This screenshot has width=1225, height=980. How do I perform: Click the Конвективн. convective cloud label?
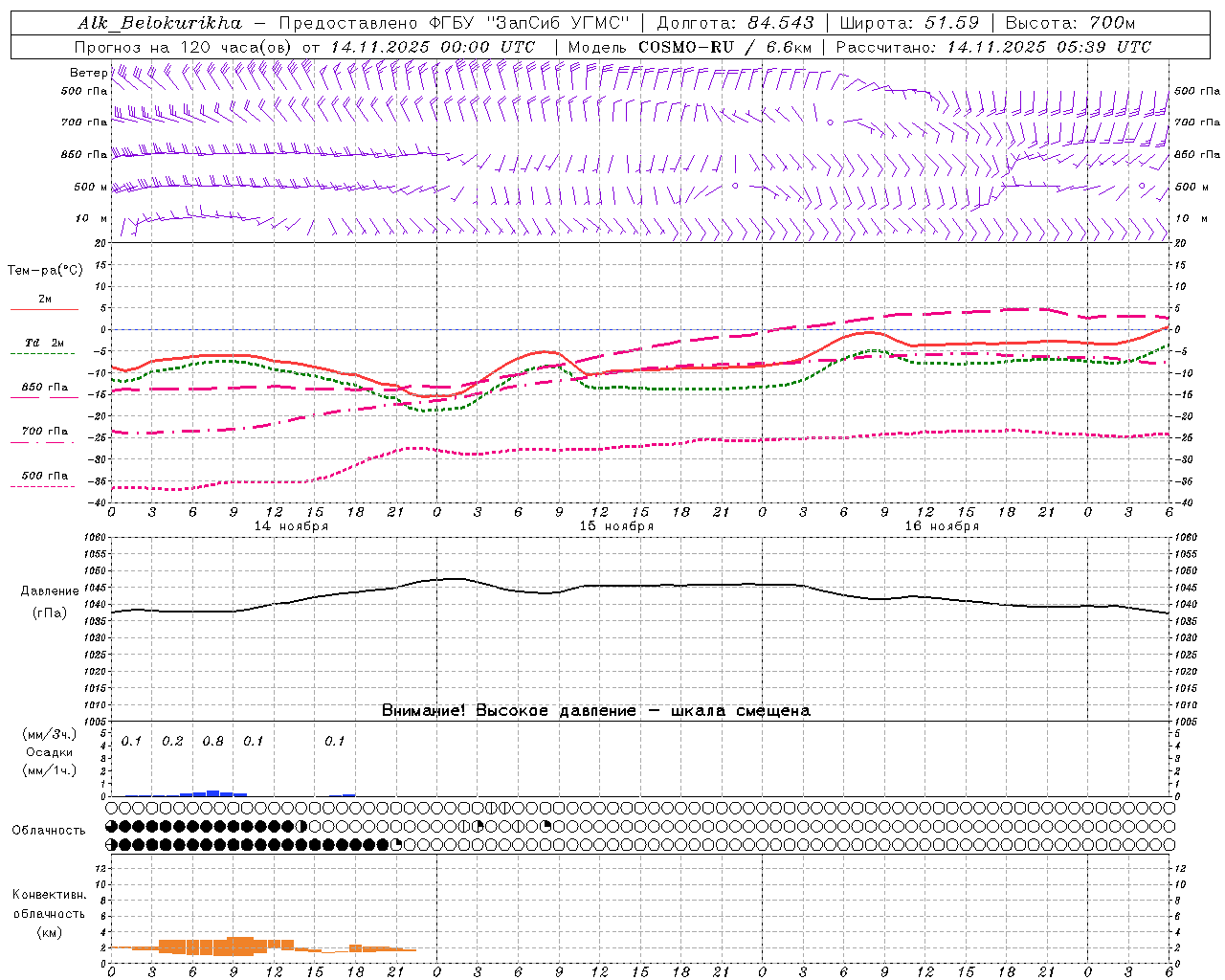tap(49, 895)
